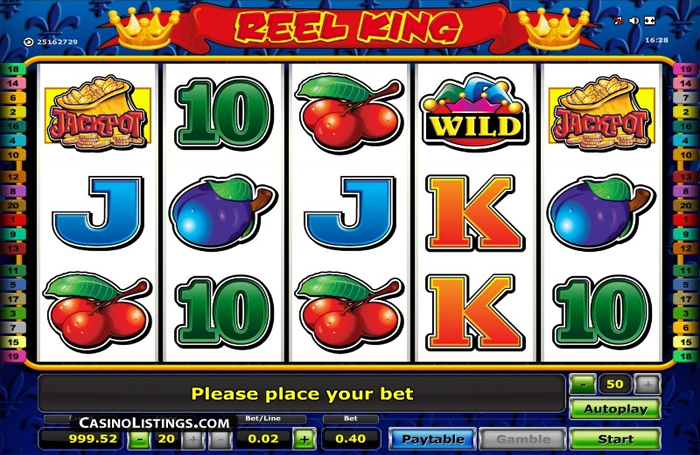700x455 pixels.
Task: Start the spin
Action: [615, 439]
